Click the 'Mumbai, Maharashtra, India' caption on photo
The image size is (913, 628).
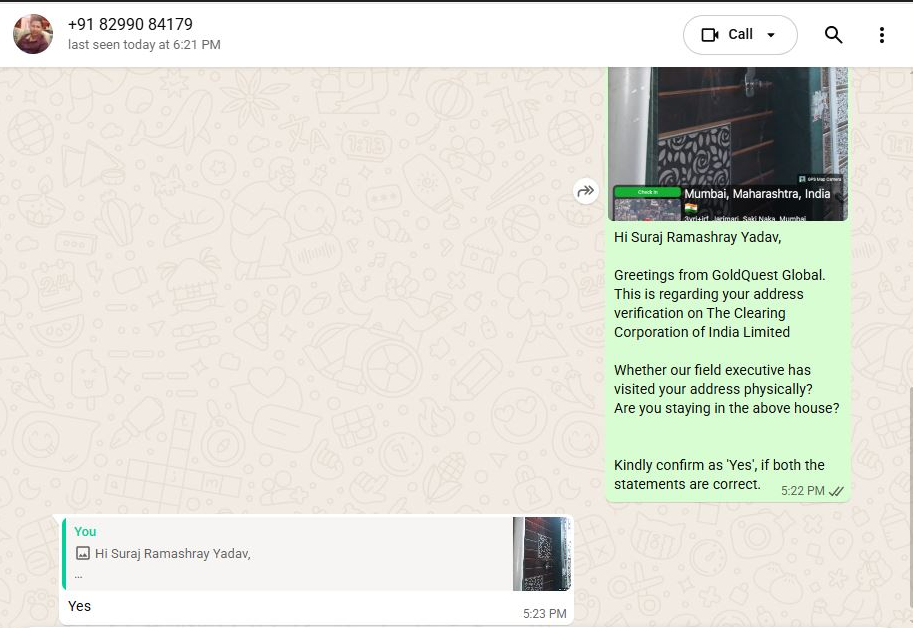757,194
